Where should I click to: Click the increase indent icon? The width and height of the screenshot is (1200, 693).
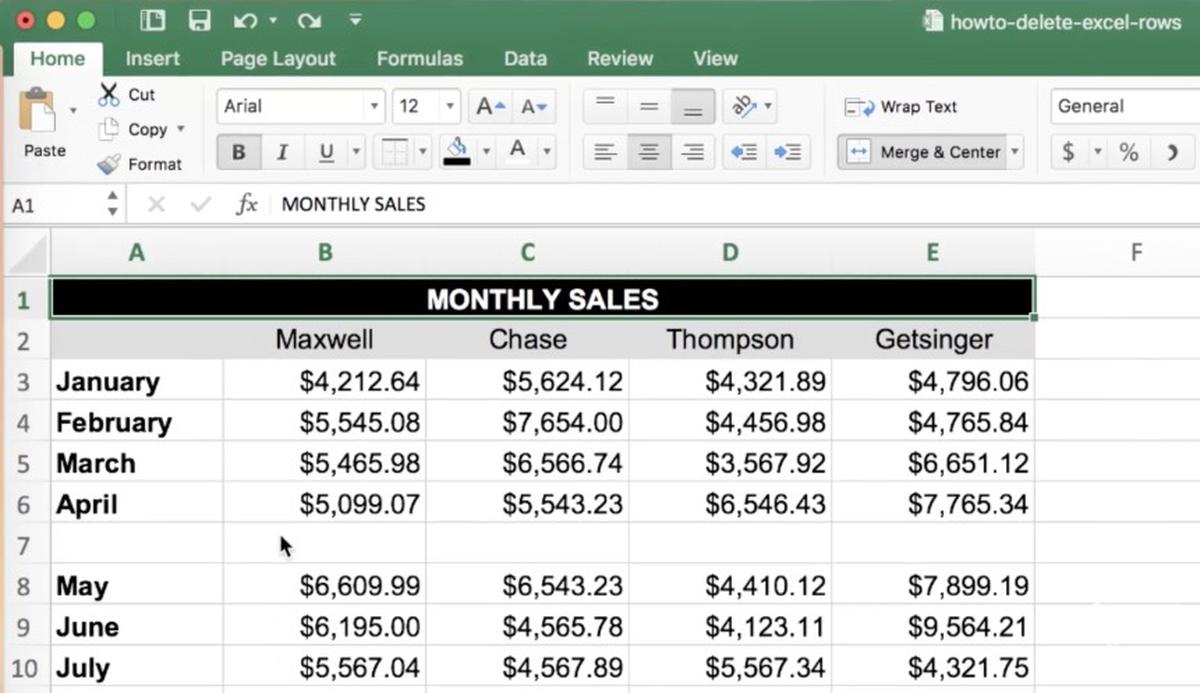point(787,152)
